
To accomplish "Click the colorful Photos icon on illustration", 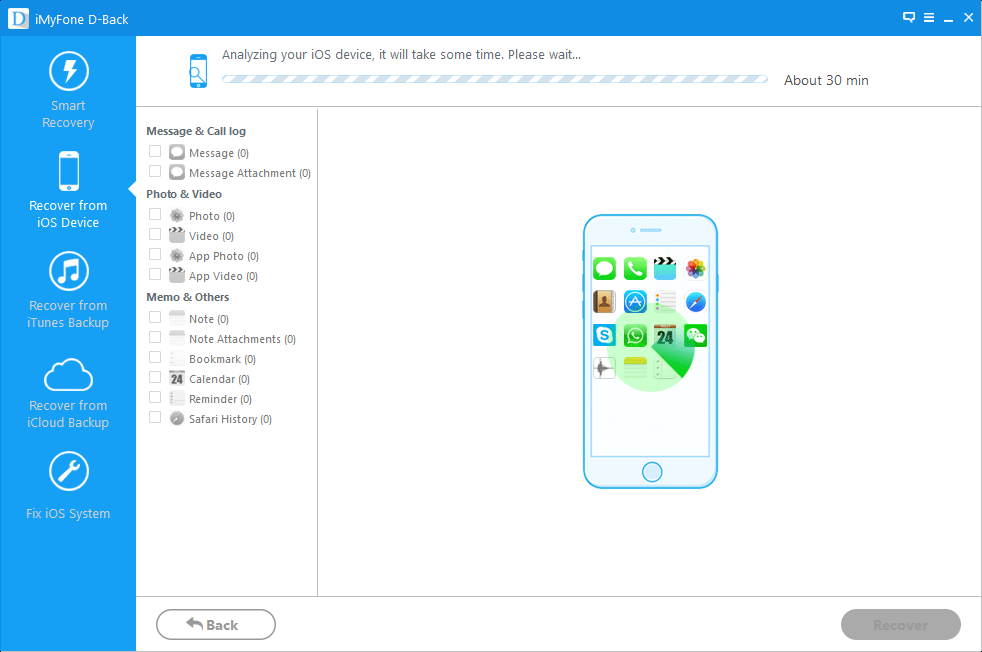I will tap(695, 269).
